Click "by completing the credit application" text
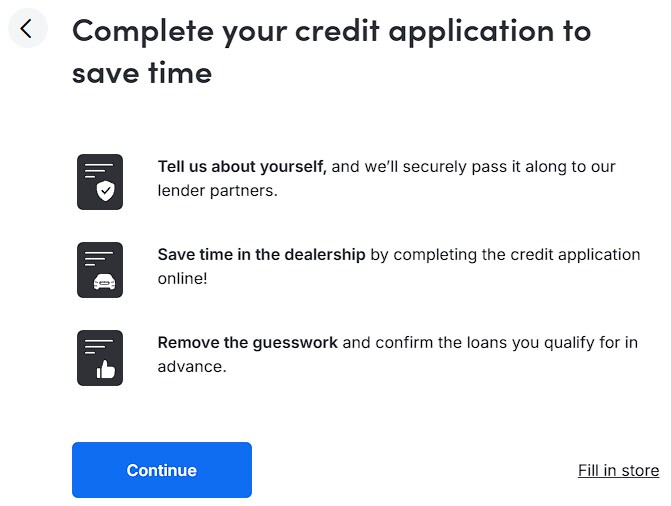This screenshot has height=506, width=671. (x=505, y=255)
